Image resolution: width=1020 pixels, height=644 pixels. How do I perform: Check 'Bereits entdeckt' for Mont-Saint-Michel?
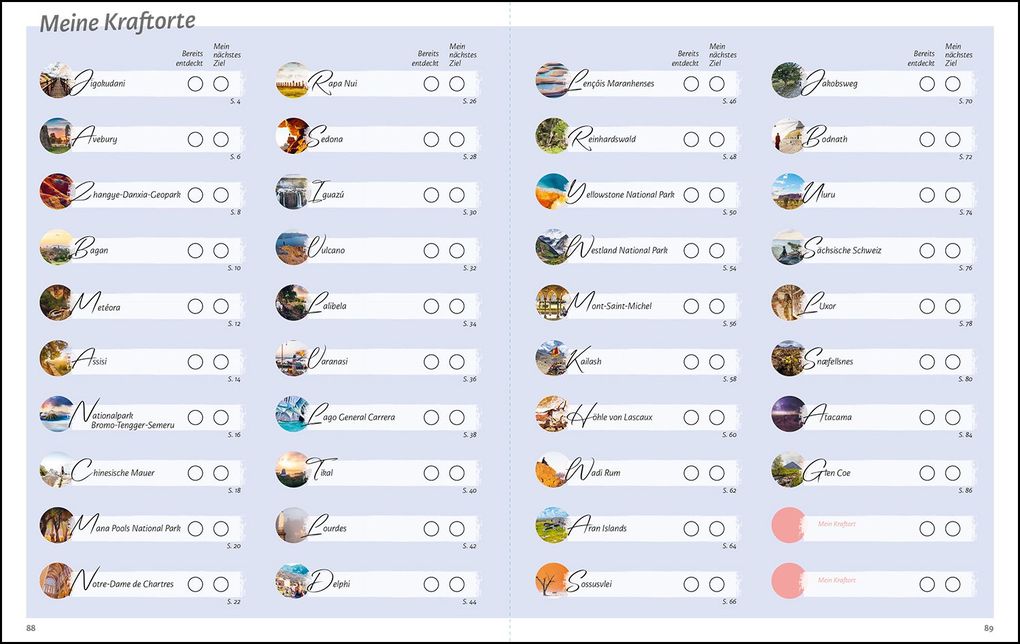691,306
